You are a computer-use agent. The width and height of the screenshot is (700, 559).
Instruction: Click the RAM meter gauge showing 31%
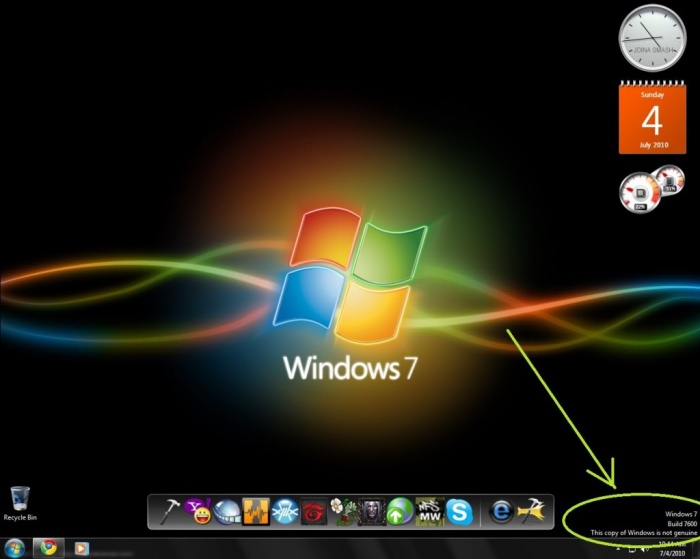coord(669,179)
